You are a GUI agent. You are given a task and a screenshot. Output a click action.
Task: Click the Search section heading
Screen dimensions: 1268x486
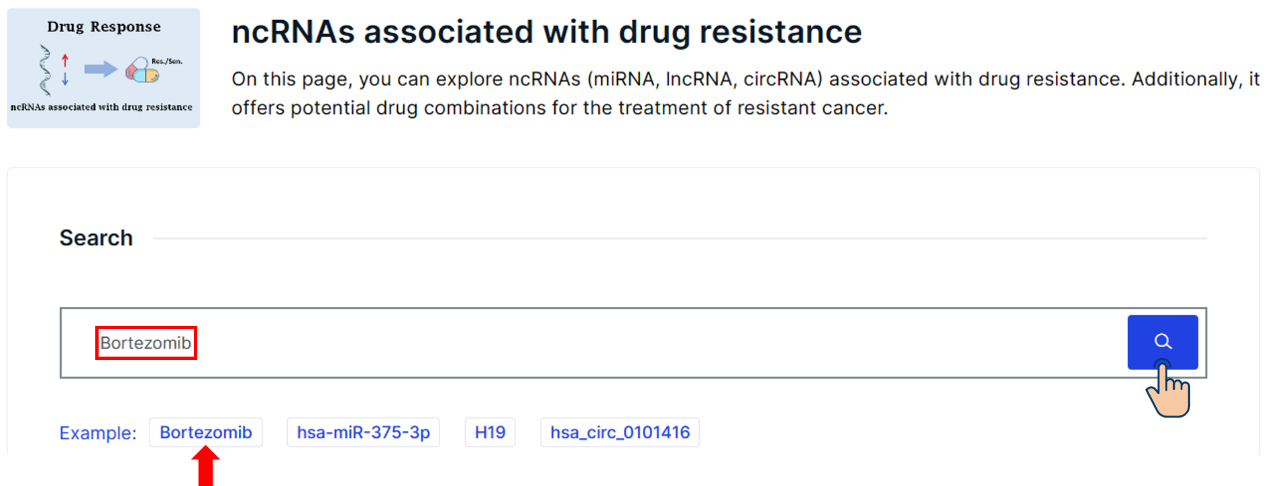click(96, 238)
